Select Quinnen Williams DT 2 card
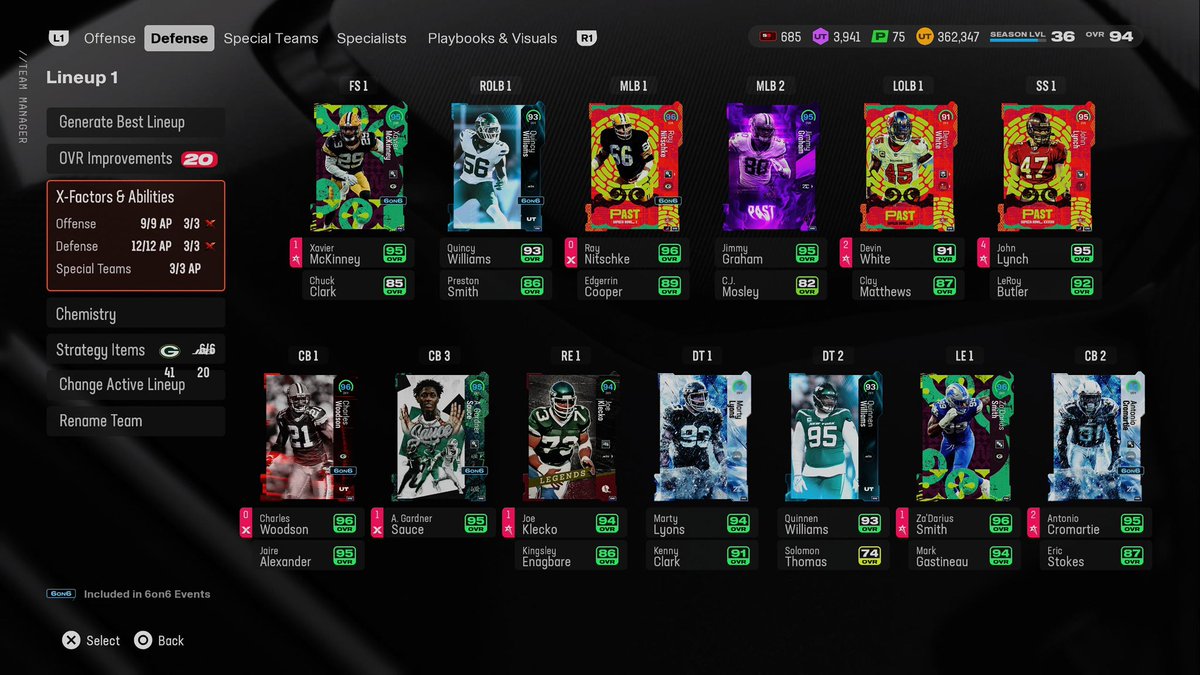This screenshot has width=1200, height=675. point(835,436)
